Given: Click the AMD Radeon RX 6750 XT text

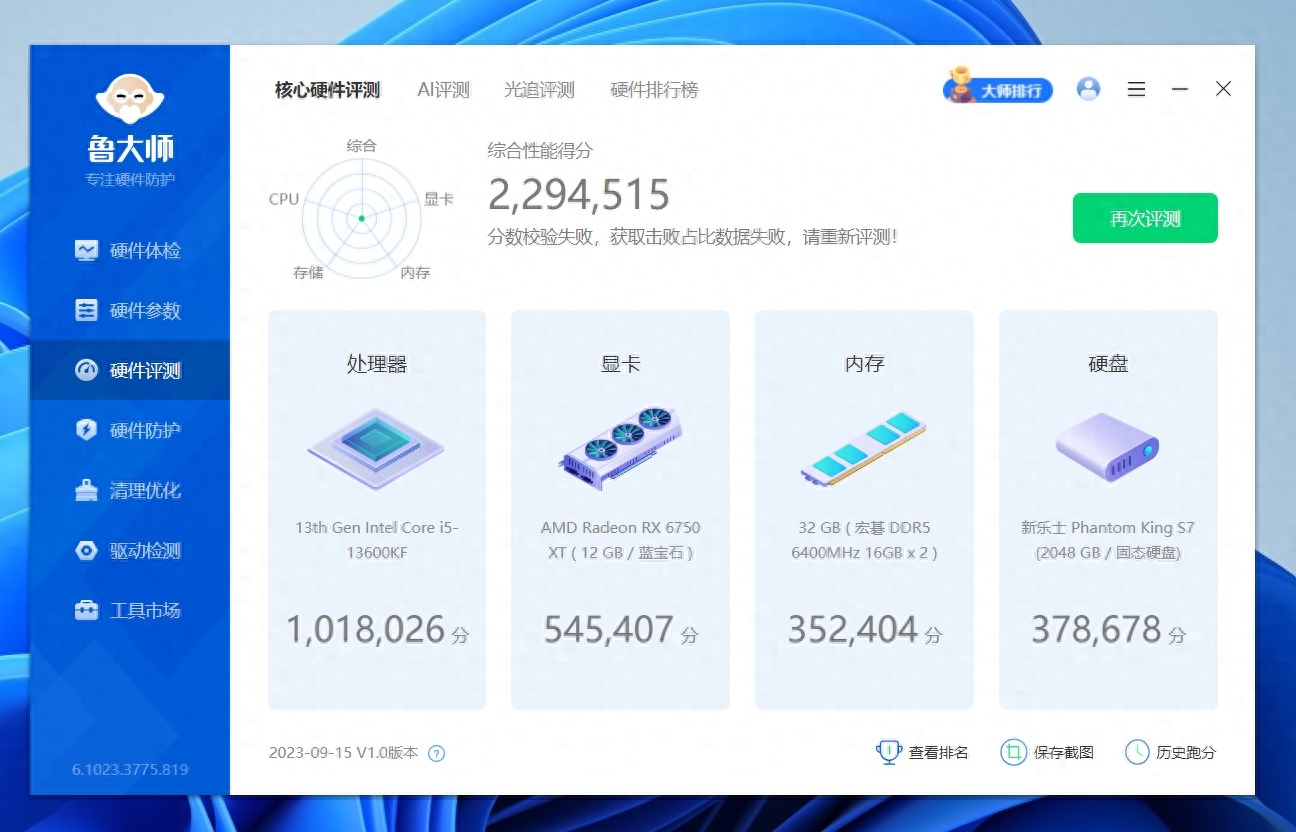Looking at the screenshot, I should click(620, 540).
